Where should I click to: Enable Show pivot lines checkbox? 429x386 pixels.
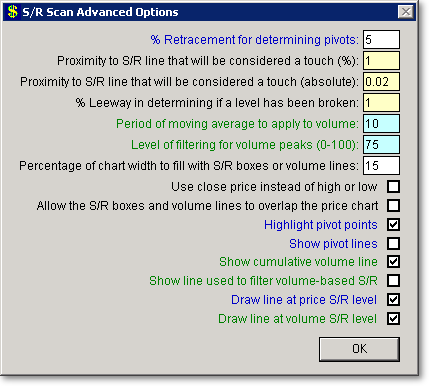click(393, 244)
